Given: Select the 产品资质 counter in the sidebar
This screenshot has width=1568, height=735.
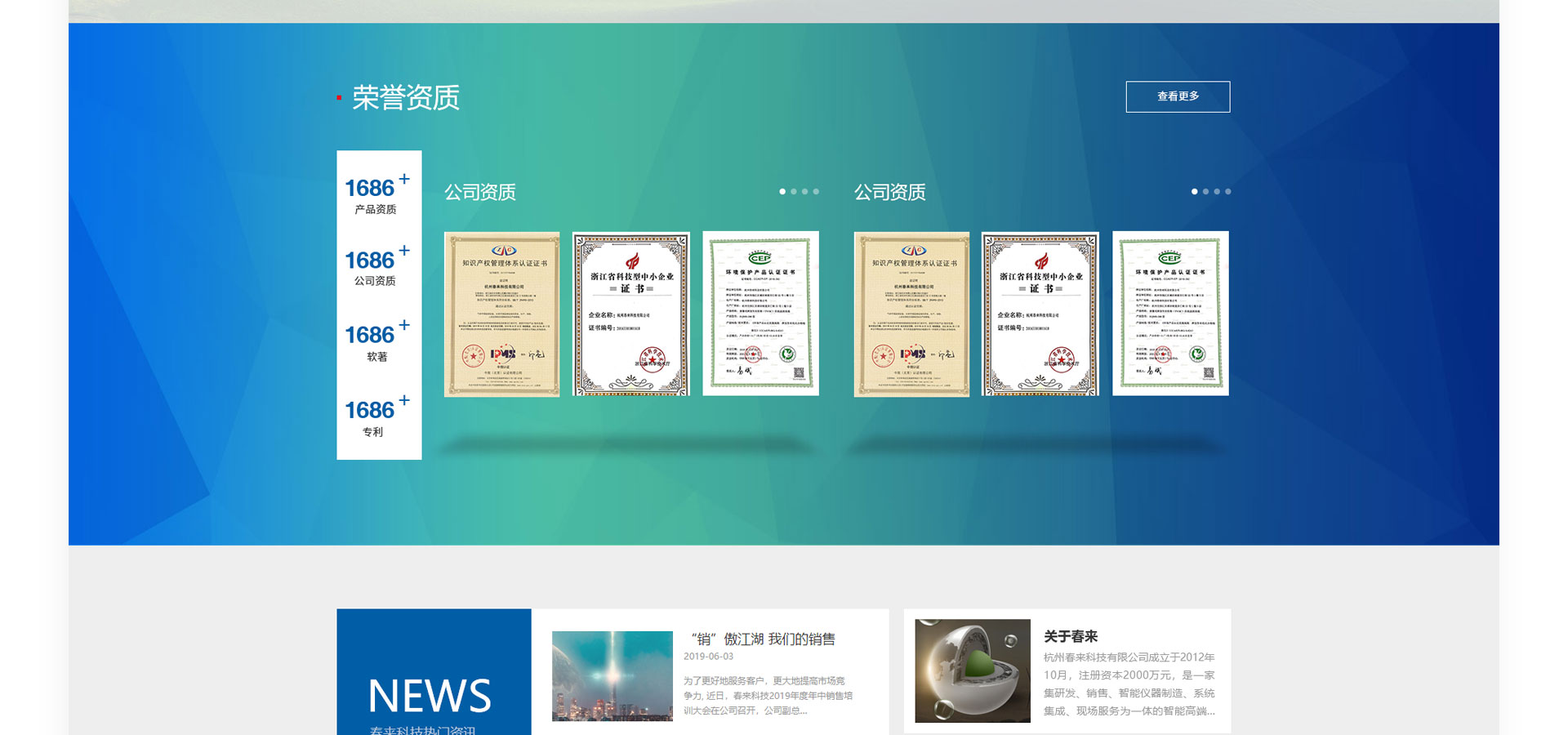Looking at the screenshot, I should 376,196.
